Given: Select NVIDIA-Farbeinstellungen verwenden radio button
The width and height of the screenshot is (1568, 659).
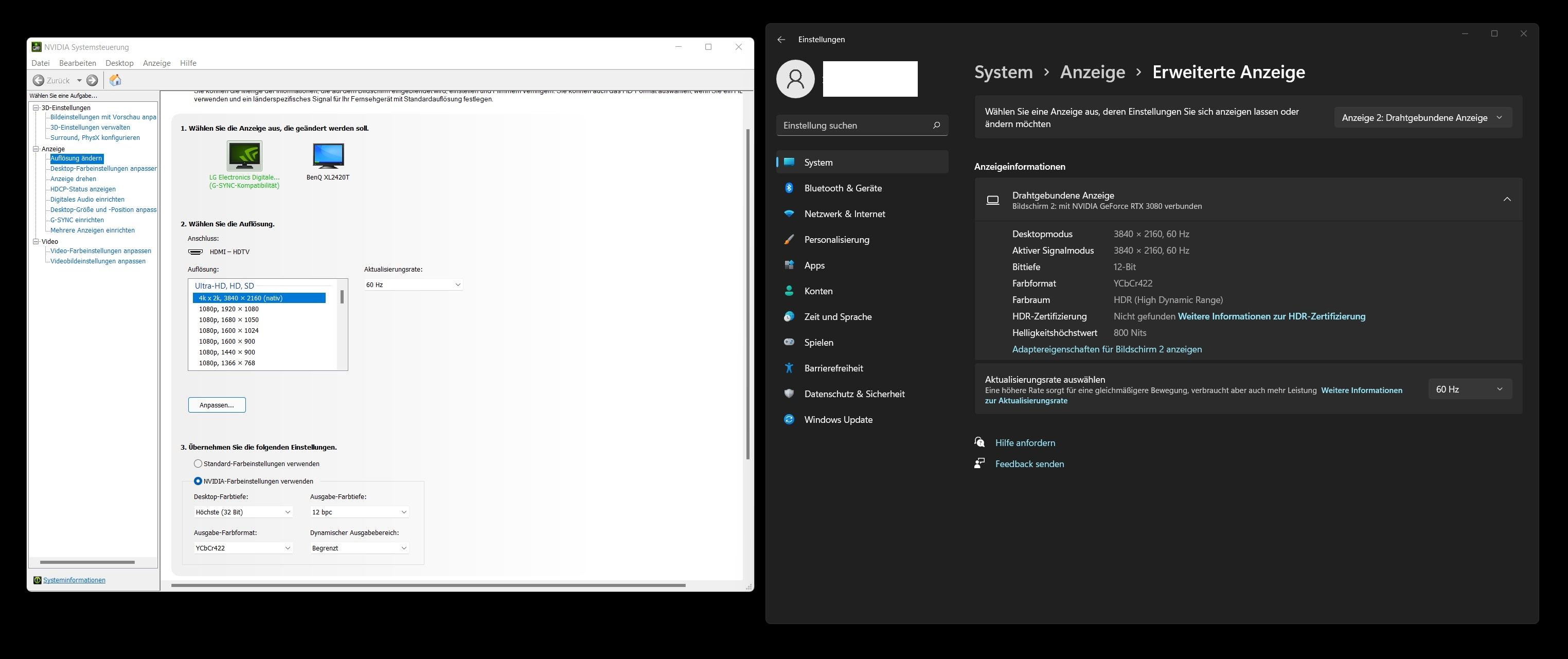Looking at the screenshot, I should point(198,481).
